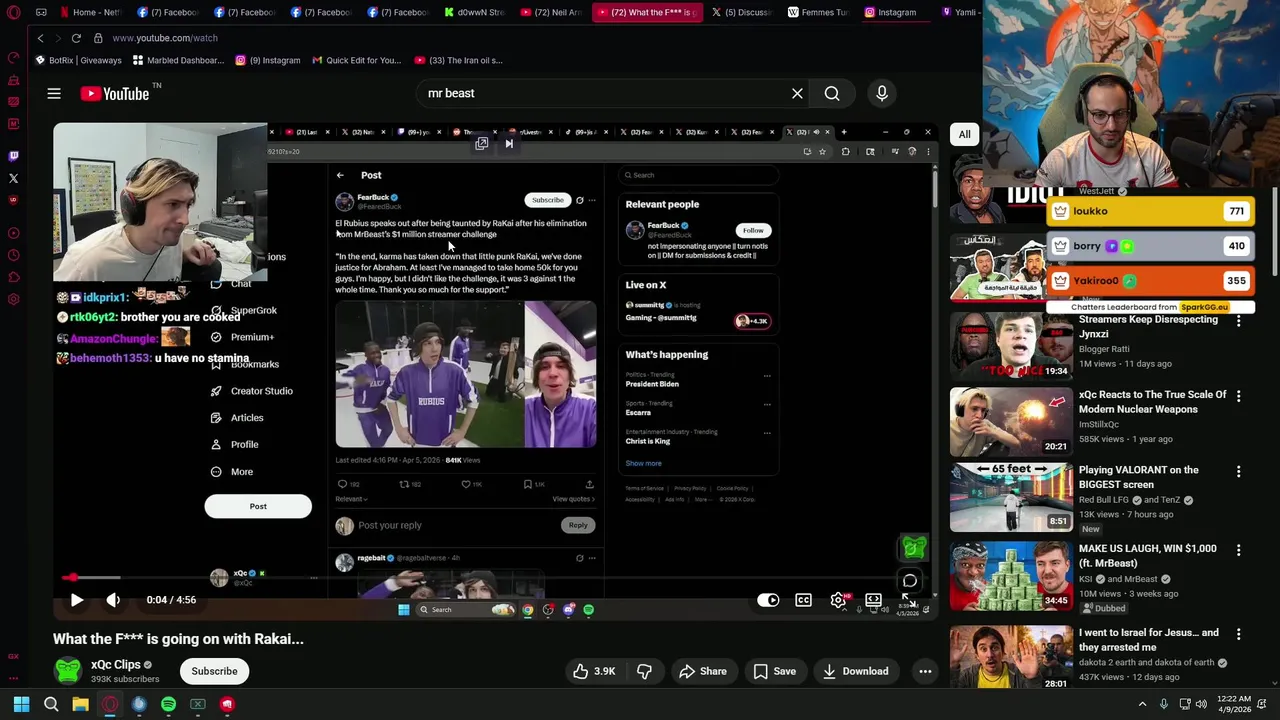The height and width of the screenshot is (720, 1280).
Task: Open options for 'MAKE US LAUGH, WIN $1,000'
Action: (x=1238, y=550)
